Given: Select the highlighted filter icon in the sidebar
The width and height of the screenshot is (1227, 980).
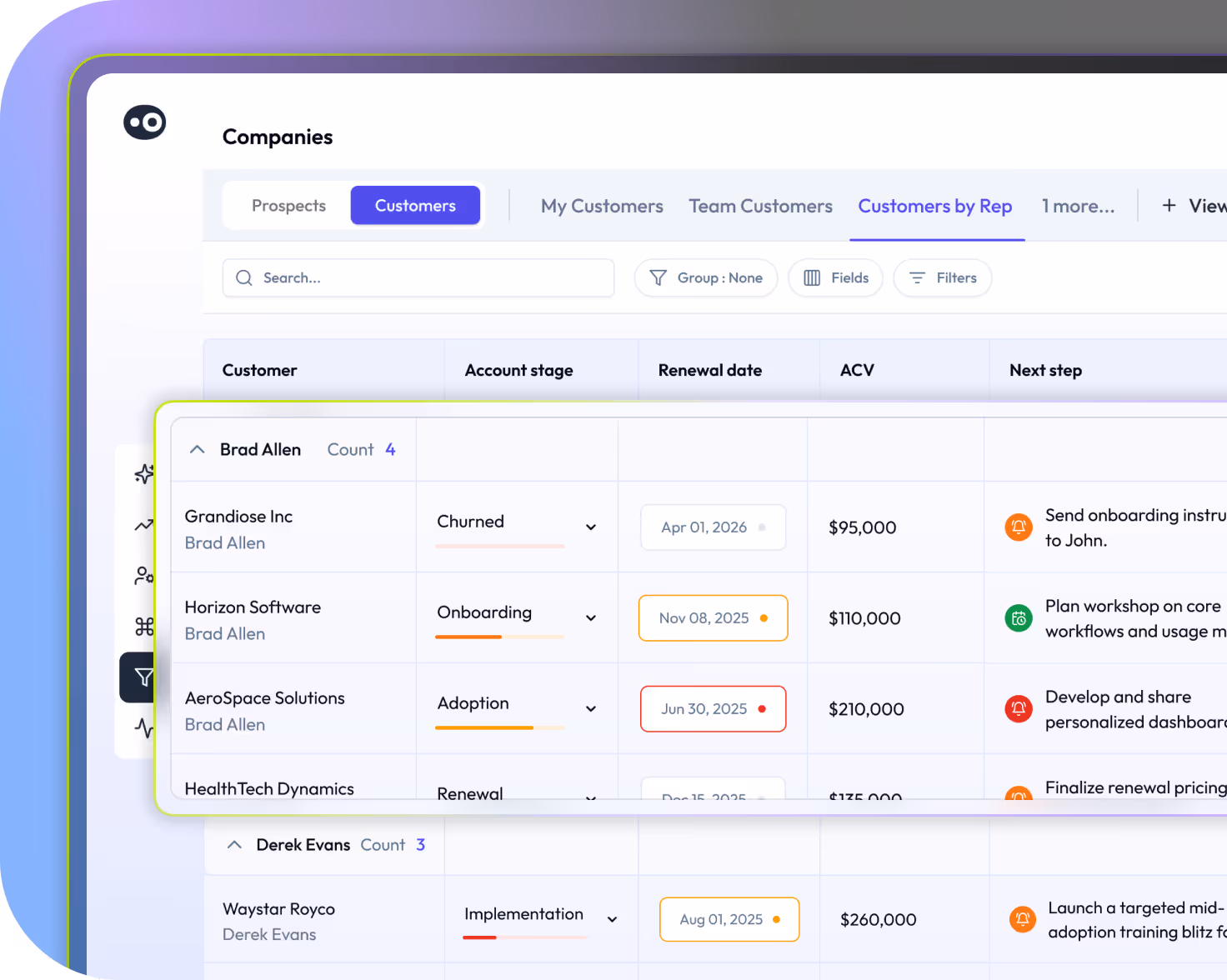Looking at the screenshot, I should coord(143,677).
